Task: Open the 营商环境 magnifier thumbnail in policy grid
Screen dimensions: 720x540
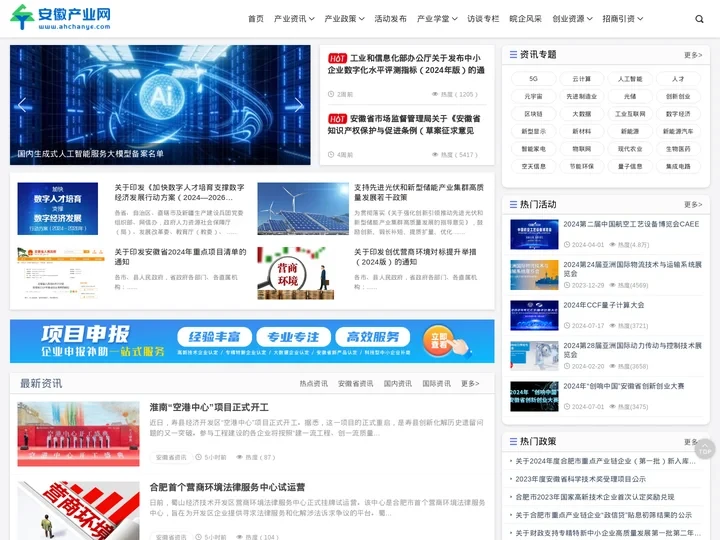Action: point(295,273)
